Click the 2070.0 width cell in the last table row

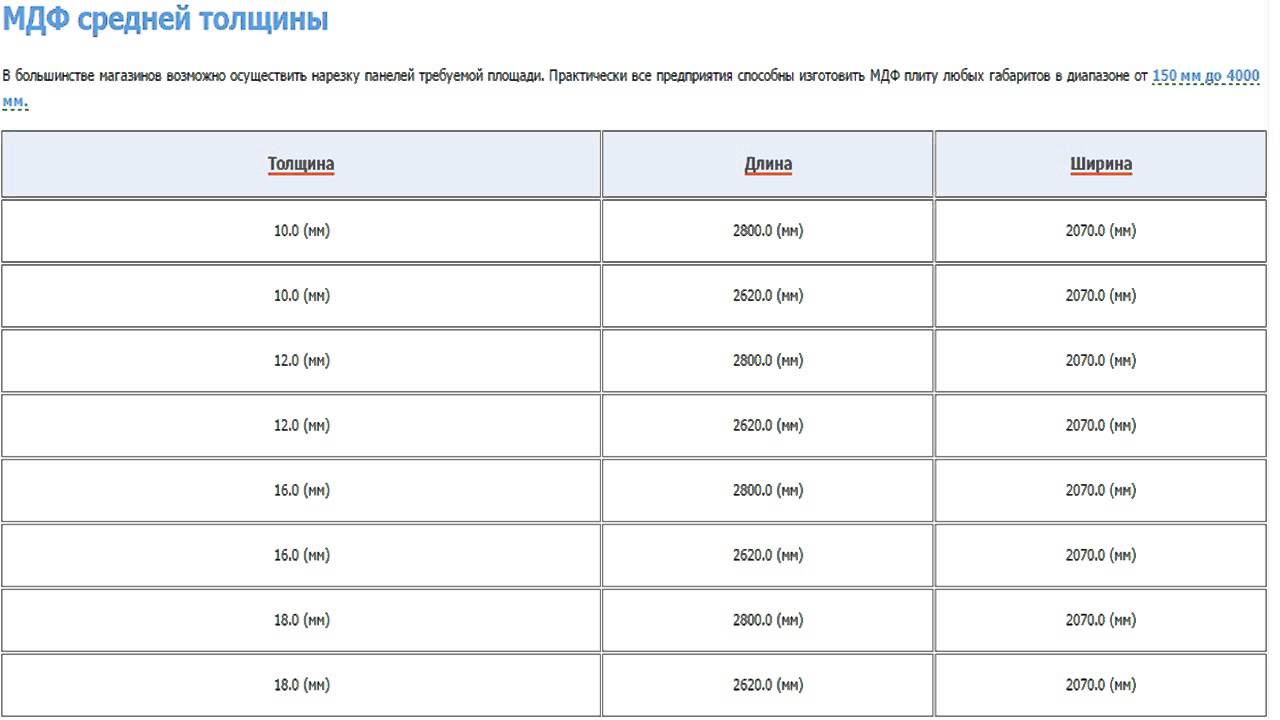tap(1101, 686)
